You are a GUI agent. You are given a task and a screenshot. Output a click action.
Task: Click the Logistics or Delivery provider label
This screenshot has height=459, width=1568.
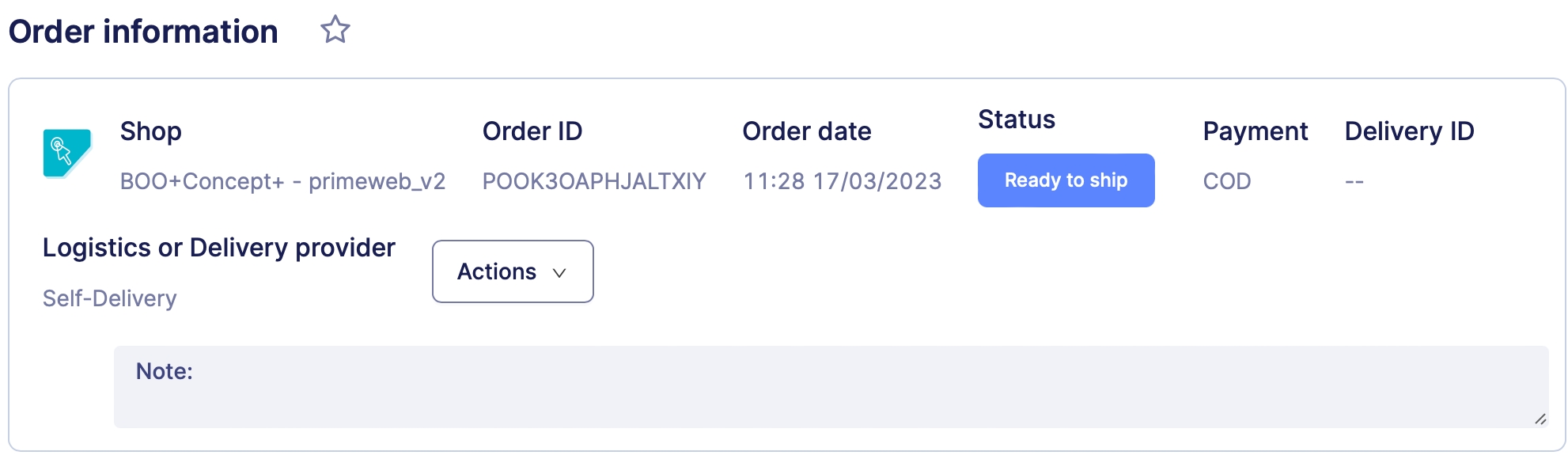point(218,248)
